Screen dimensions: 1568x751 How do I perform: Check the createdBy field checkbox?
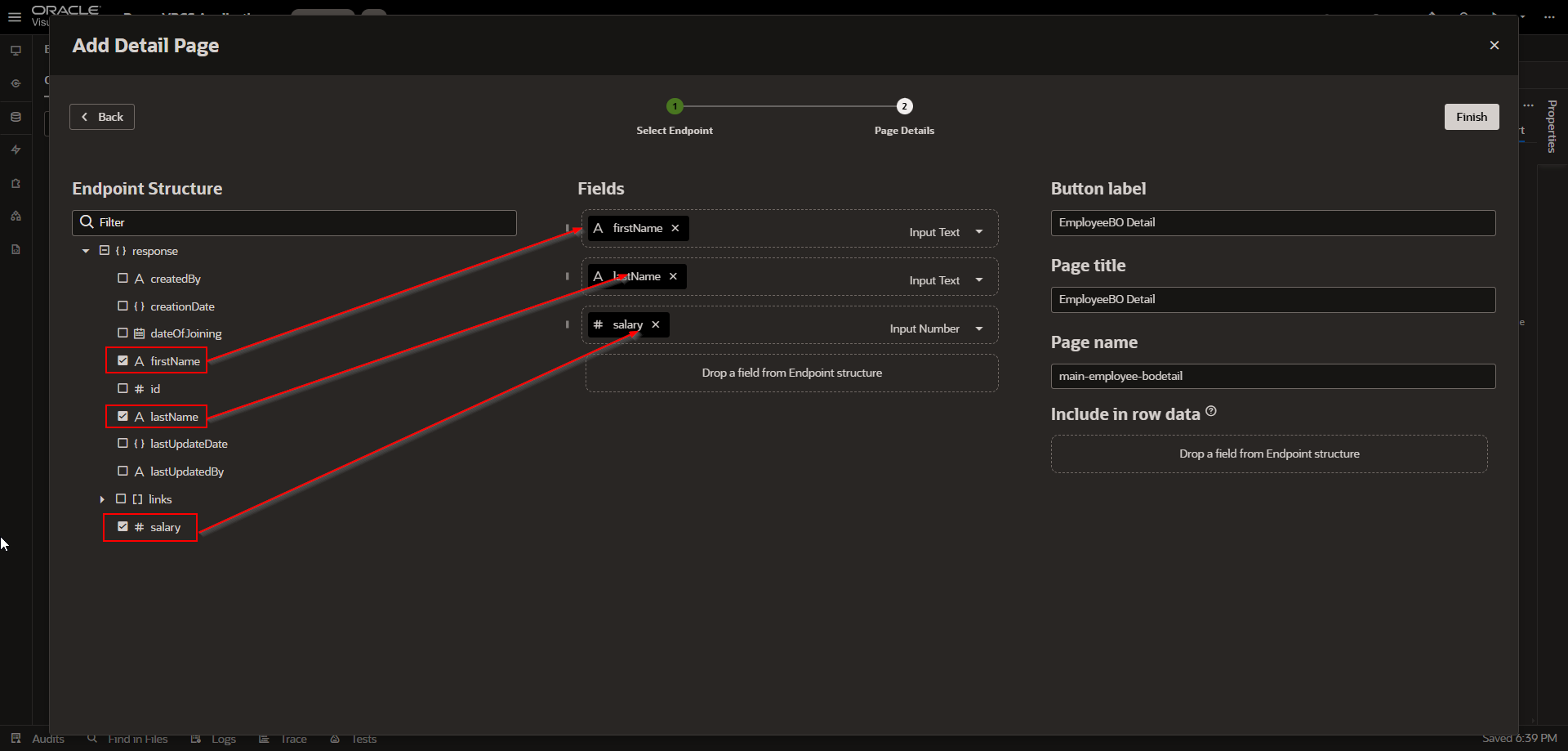(122, 278)
